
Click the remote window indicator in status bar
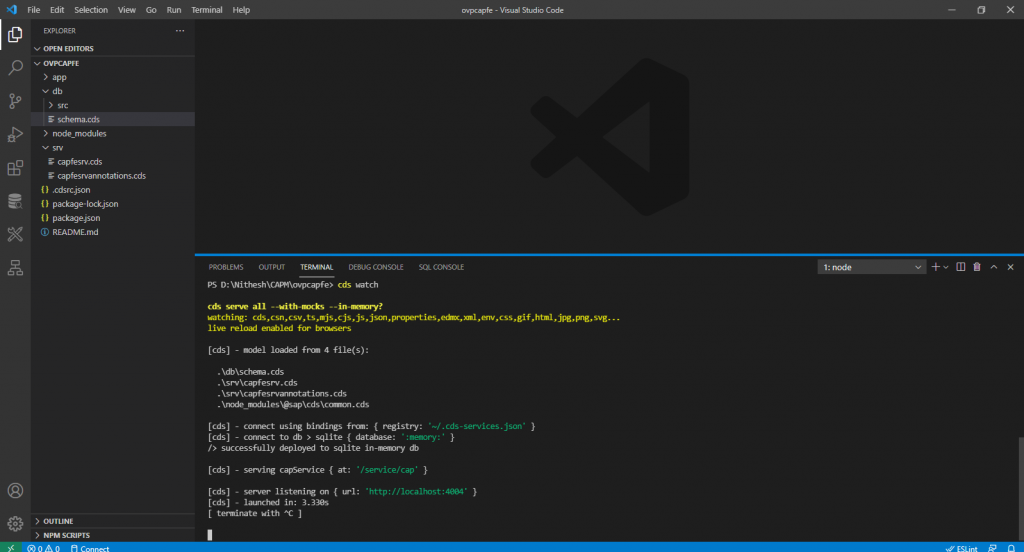(10, 547)
